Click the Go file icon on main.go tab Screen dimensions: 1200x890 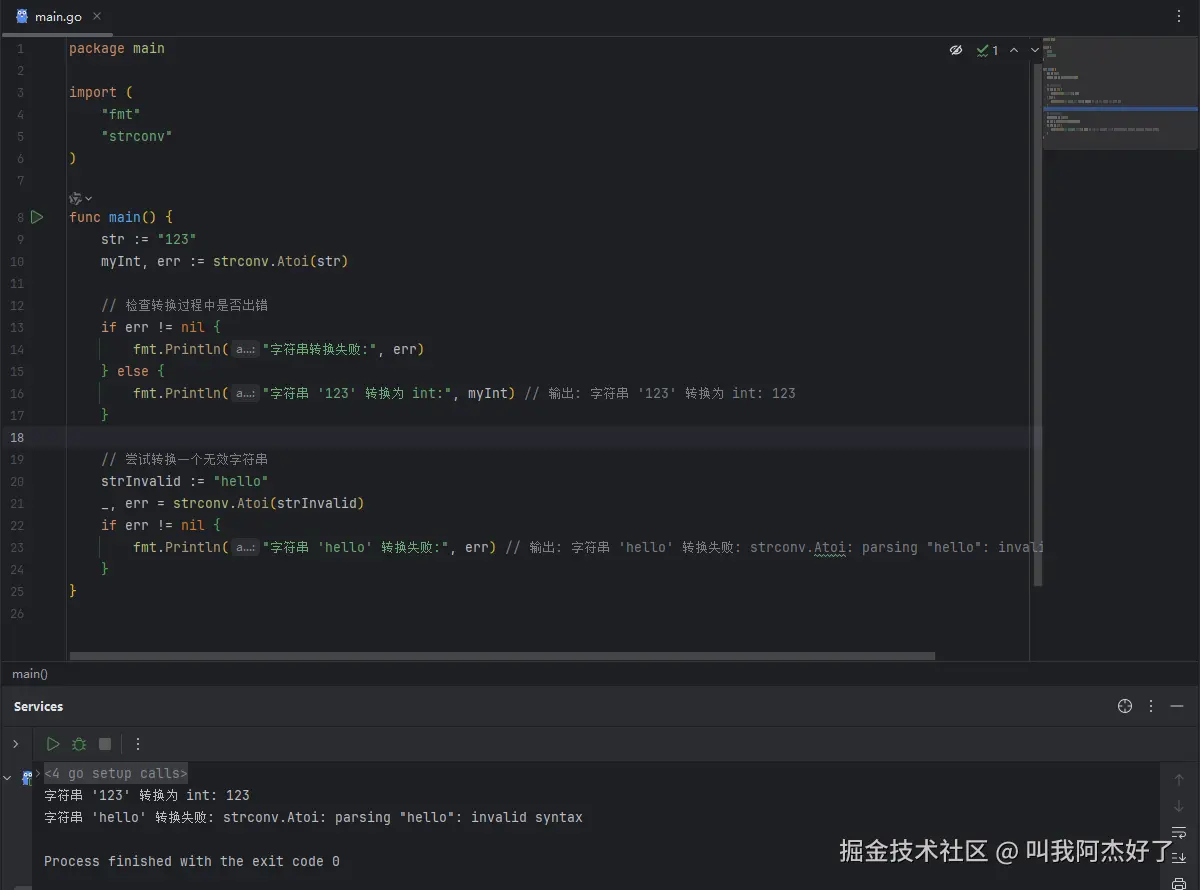[22, 16]
